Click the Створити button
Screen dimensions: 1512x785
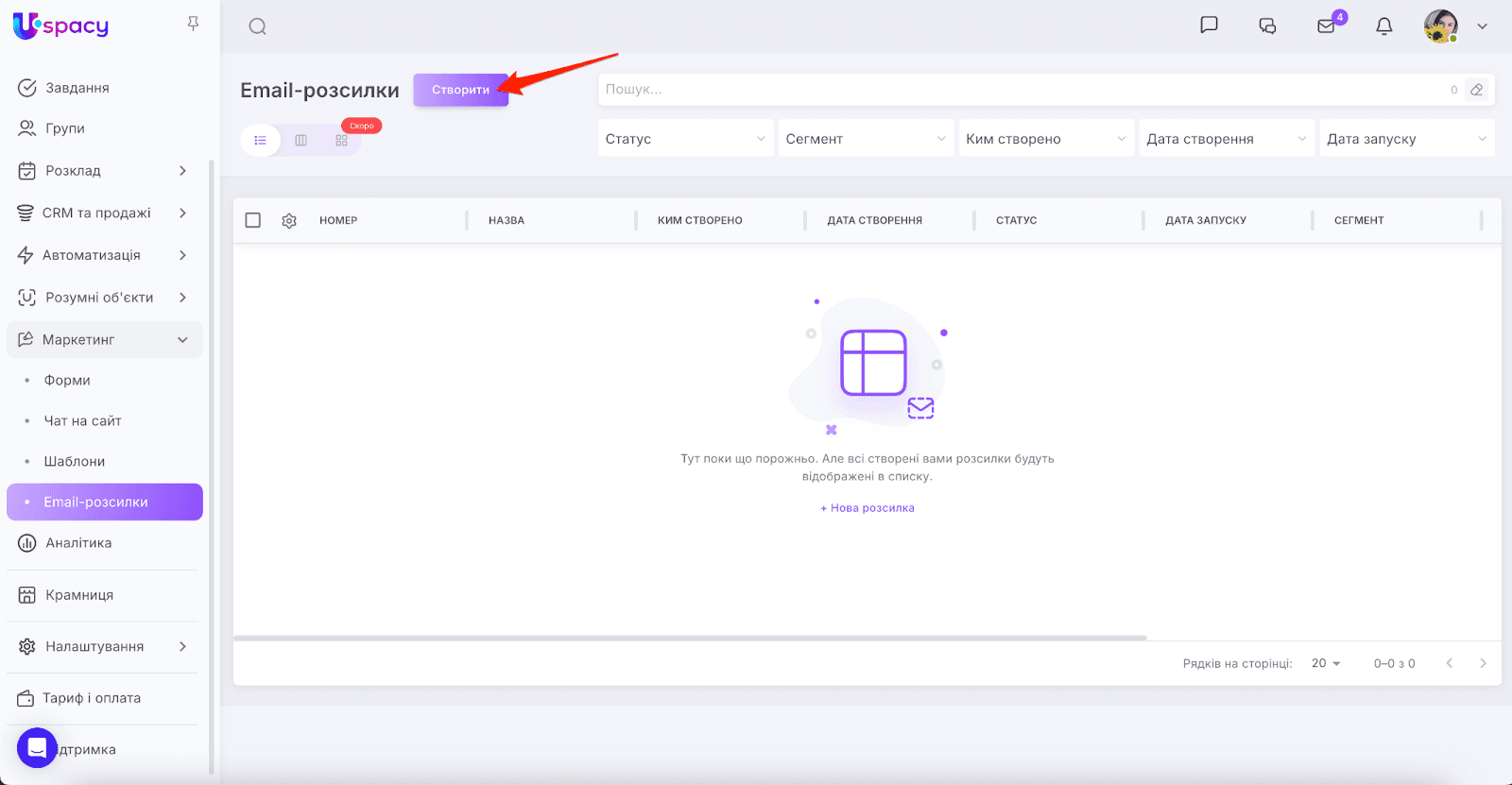pos(460,90)
